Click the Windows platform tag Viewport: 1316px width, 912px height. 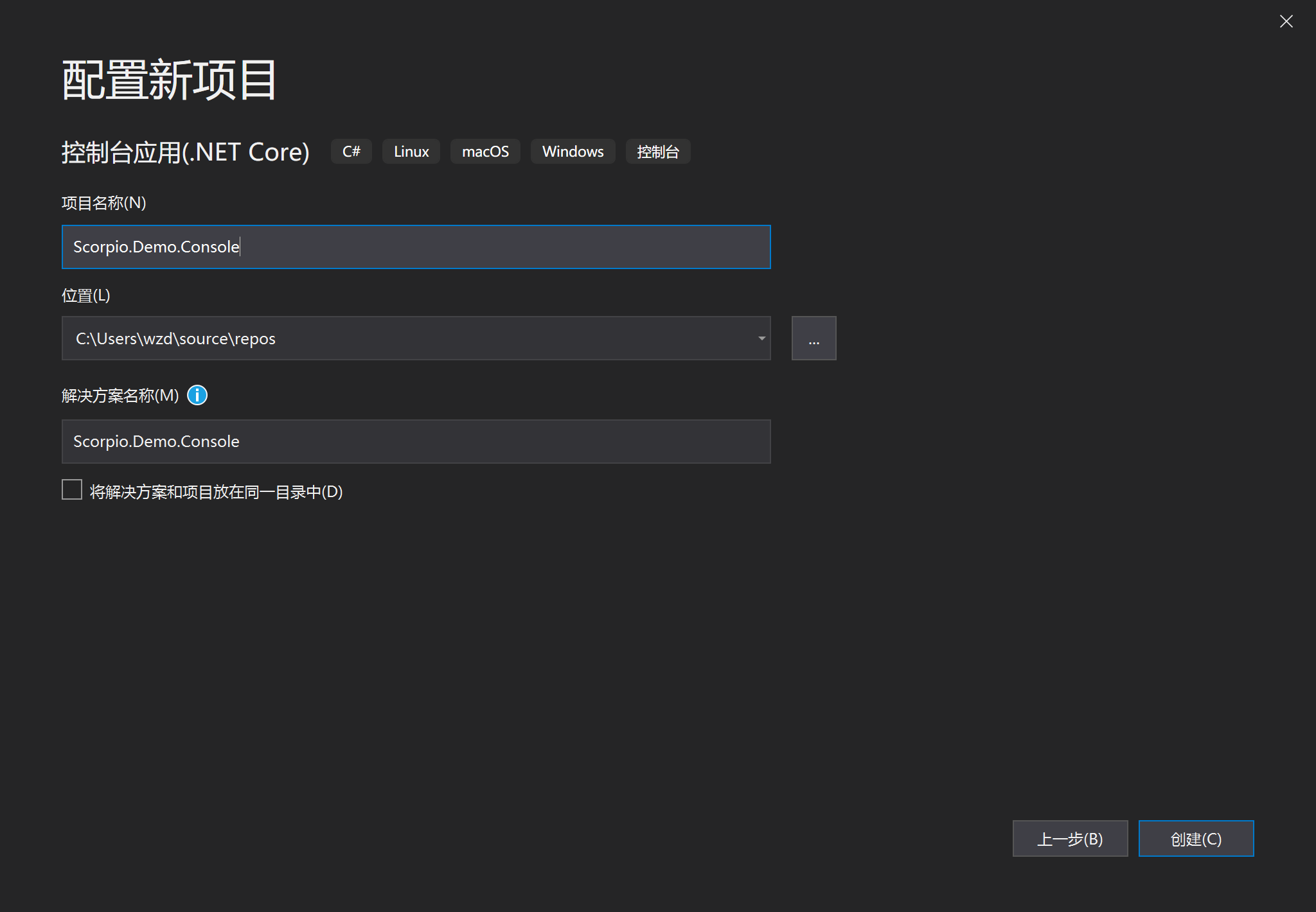pyautogui.click(x=573, y=152)
